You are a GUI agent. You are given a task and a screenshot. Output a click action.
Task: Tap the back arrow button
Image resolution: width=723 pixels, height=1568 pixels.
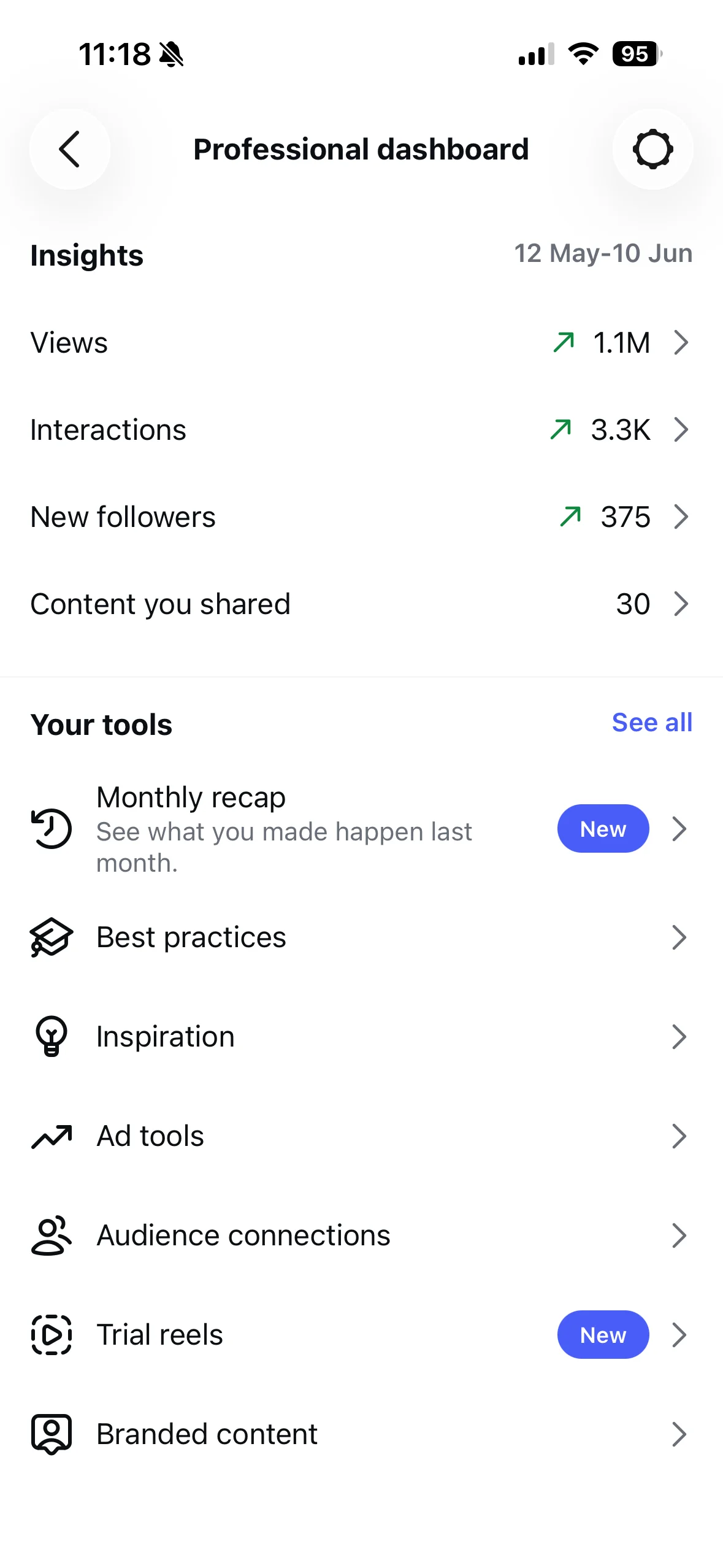pyautogui.click(x=69, y=149)
